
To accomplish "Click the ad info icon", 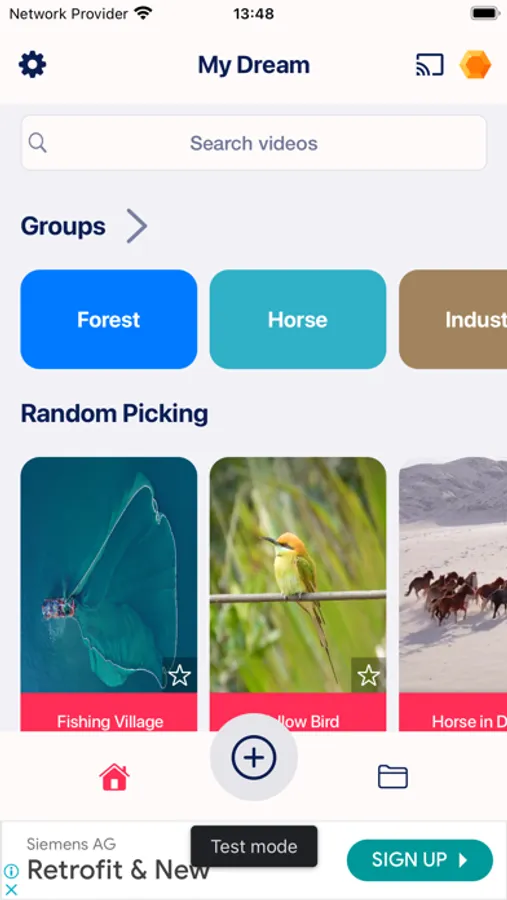I will (x=11, y=871).
